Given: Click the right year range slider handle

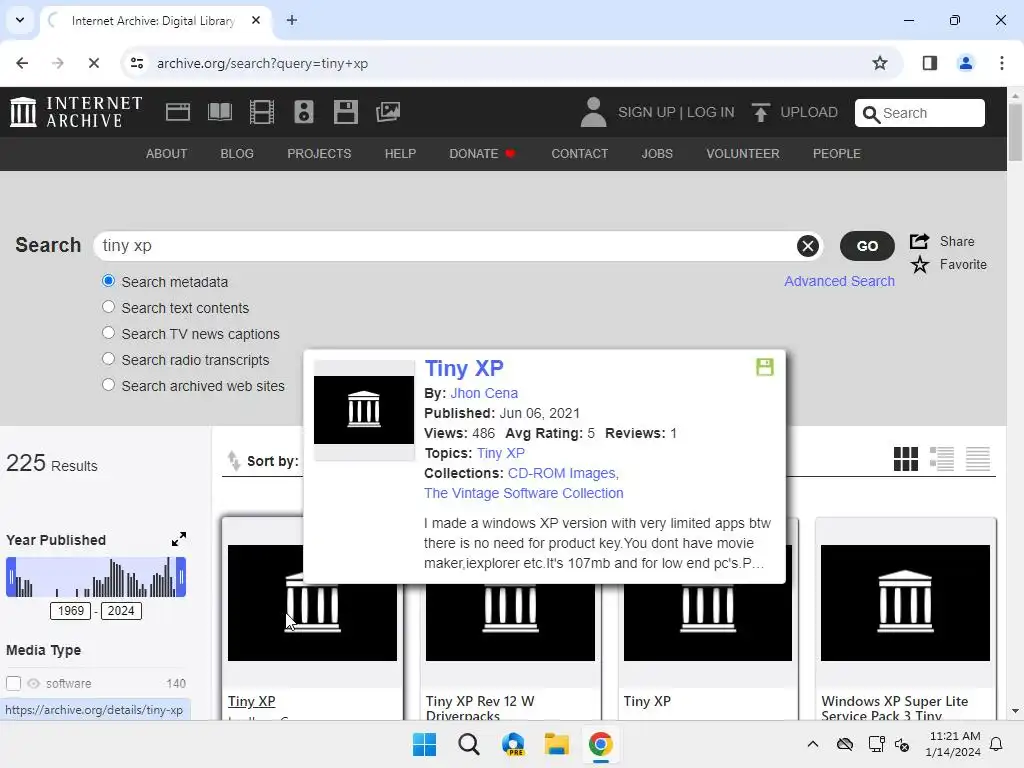Looking at the screenshot, I should pyautogui.click(x=181, y=577).
